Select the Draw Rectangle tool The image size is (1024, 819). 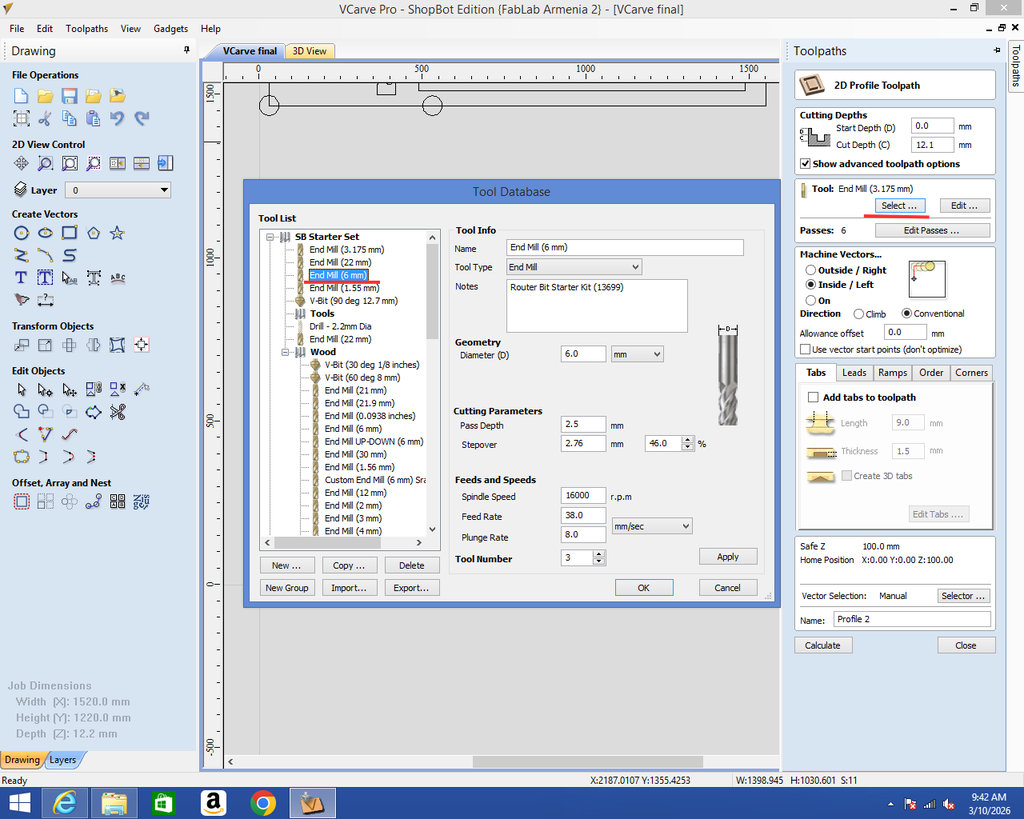(69, 233)
